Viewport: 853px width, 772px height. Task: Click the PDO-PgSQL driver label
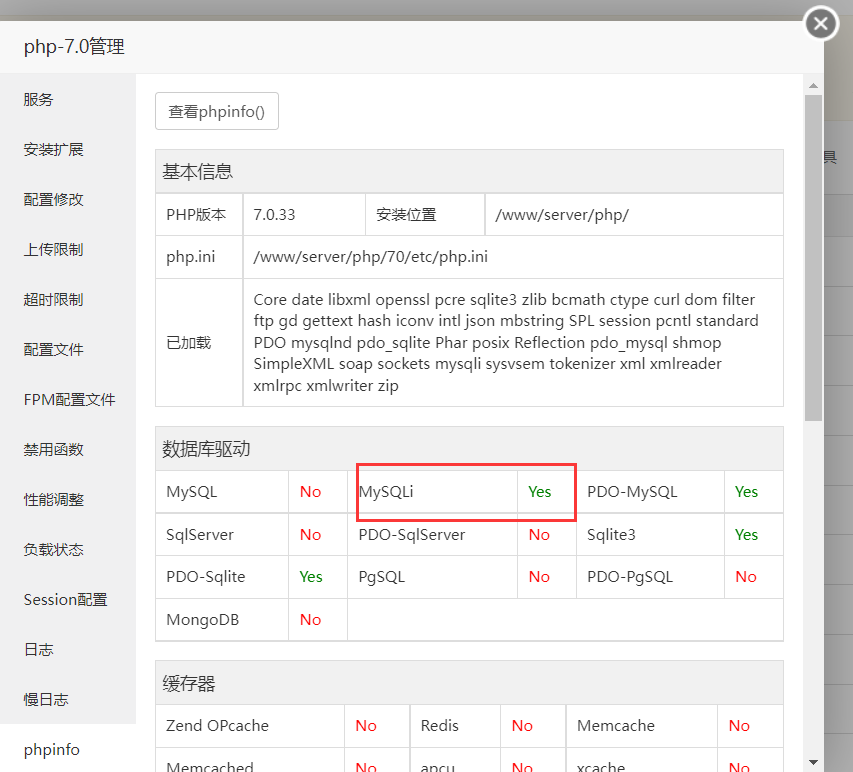(x=630, y=577)
